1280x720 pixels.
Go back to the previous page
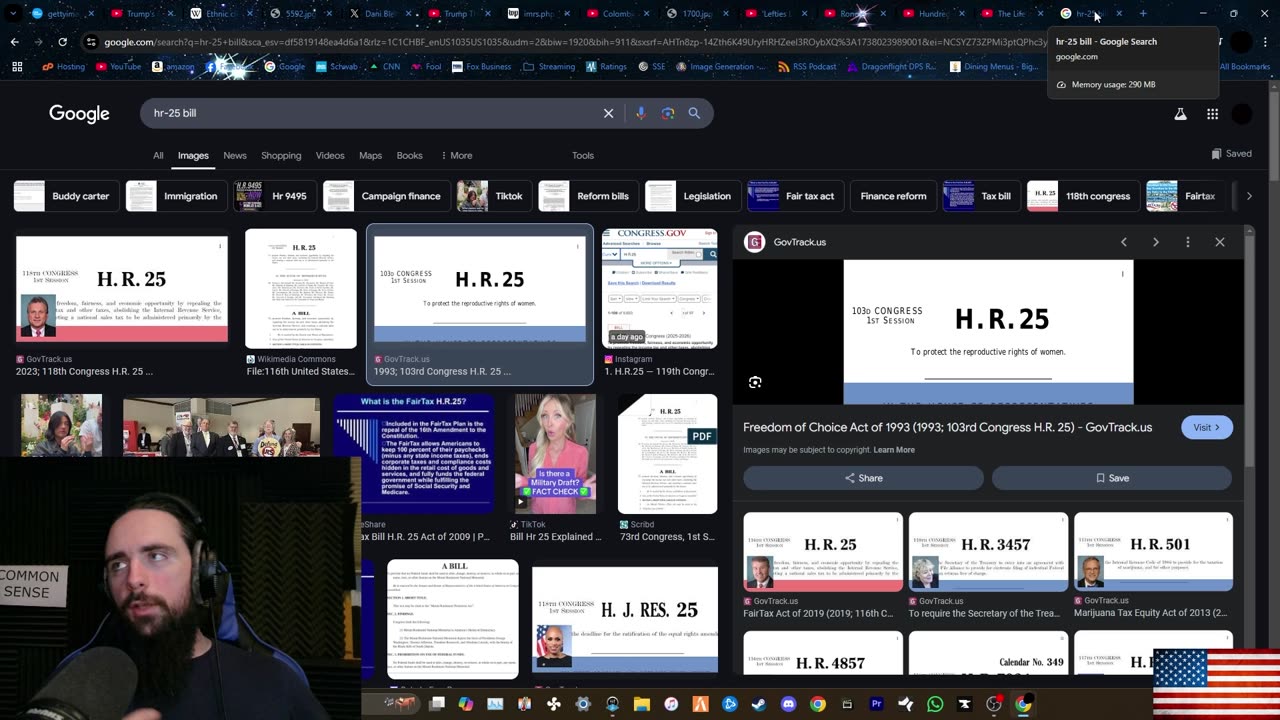15,42
